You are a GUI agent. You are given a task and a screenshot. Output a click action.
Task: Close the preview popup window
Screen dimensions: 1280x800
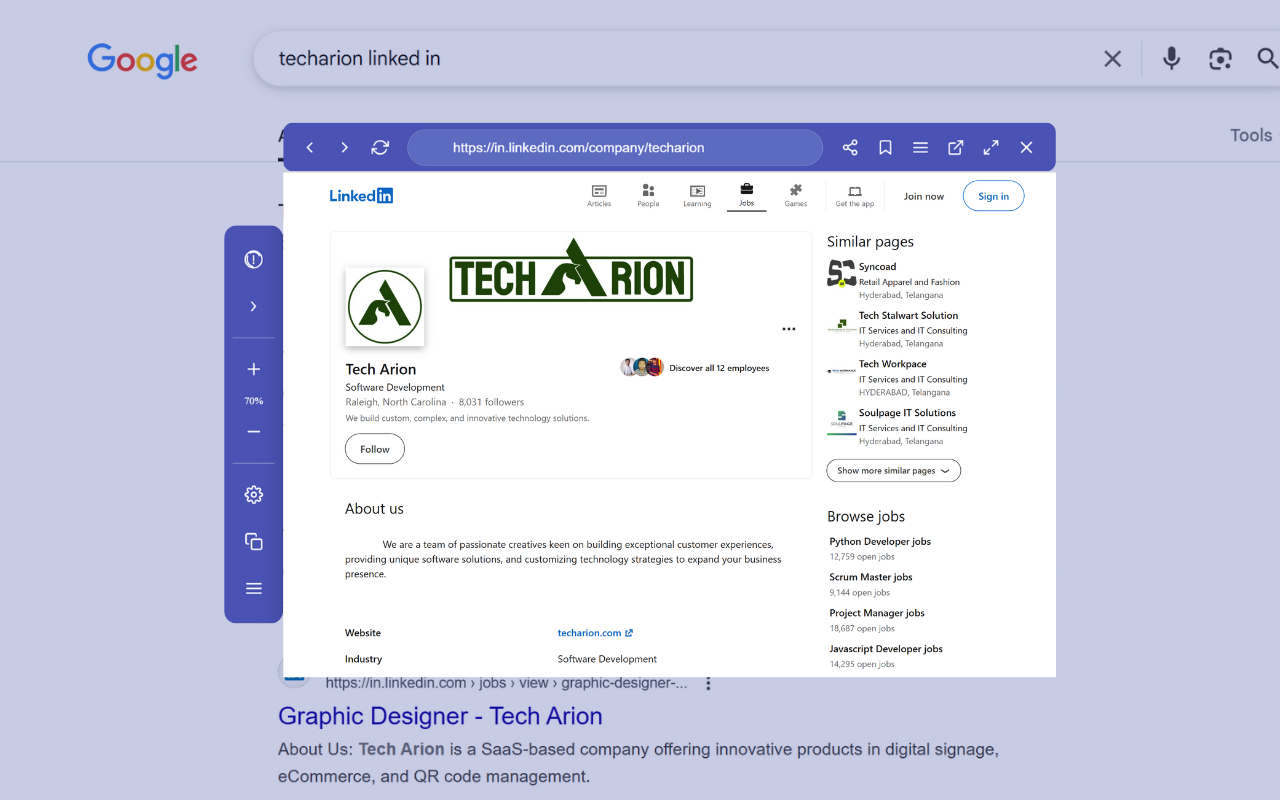click(1026, 148)
